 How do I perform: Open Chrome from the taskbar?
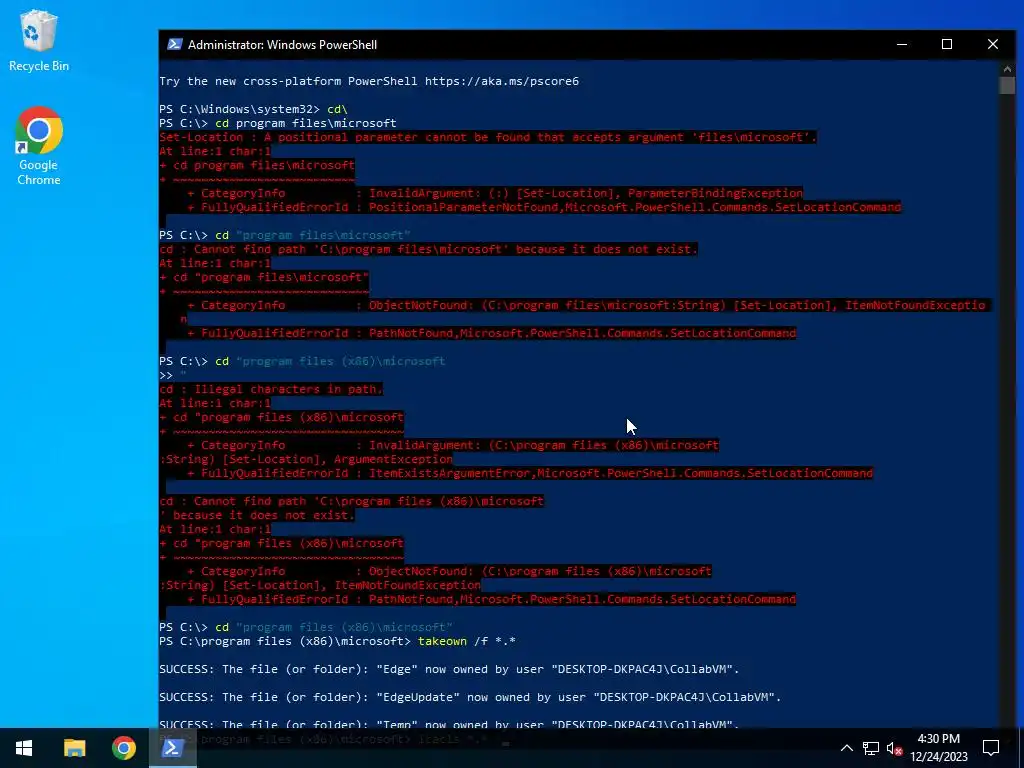click(x=123, y=748)
